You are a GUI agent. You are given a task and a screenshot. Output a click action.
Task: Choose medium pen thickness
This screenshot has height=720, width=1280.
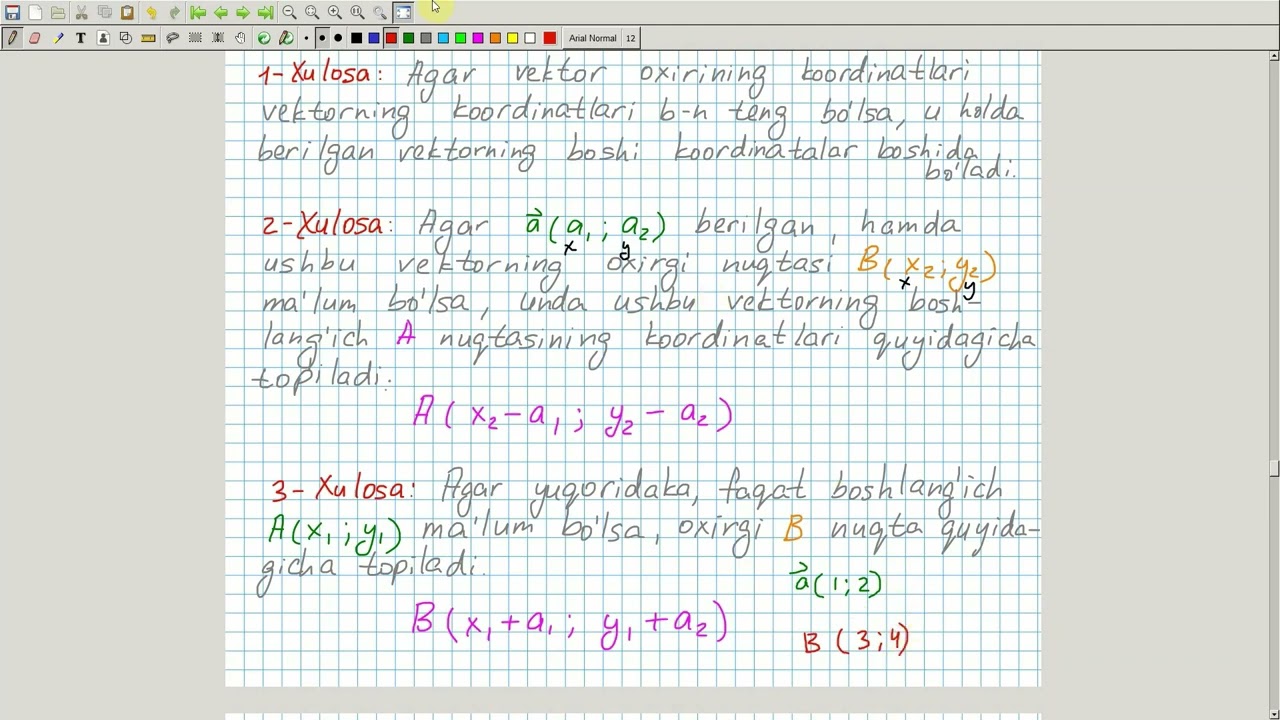coord(322,38)
